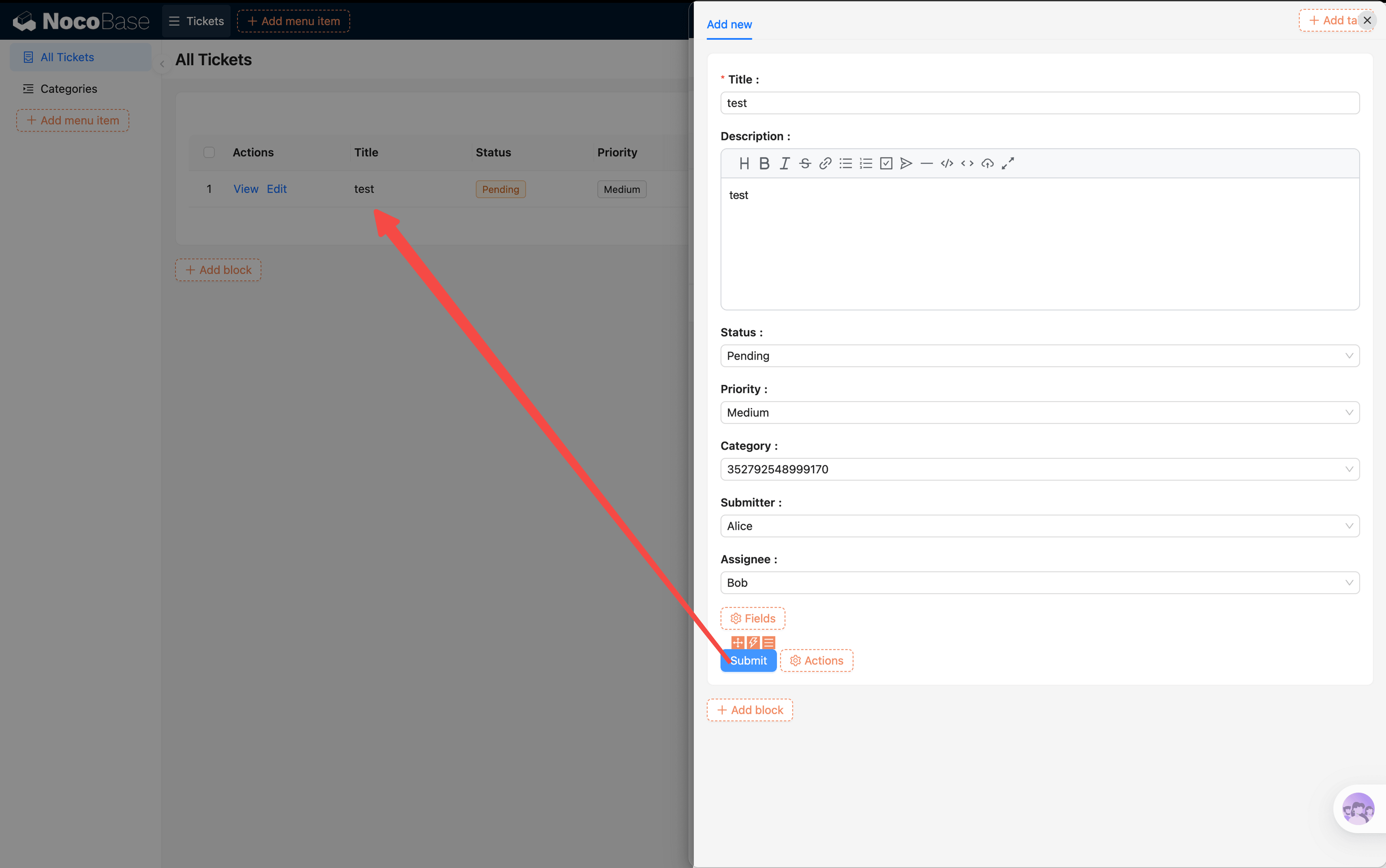Screen dimensions: 1386x868
Task: Open the Status dropdown showing Pending
Action: (1039, 356)
